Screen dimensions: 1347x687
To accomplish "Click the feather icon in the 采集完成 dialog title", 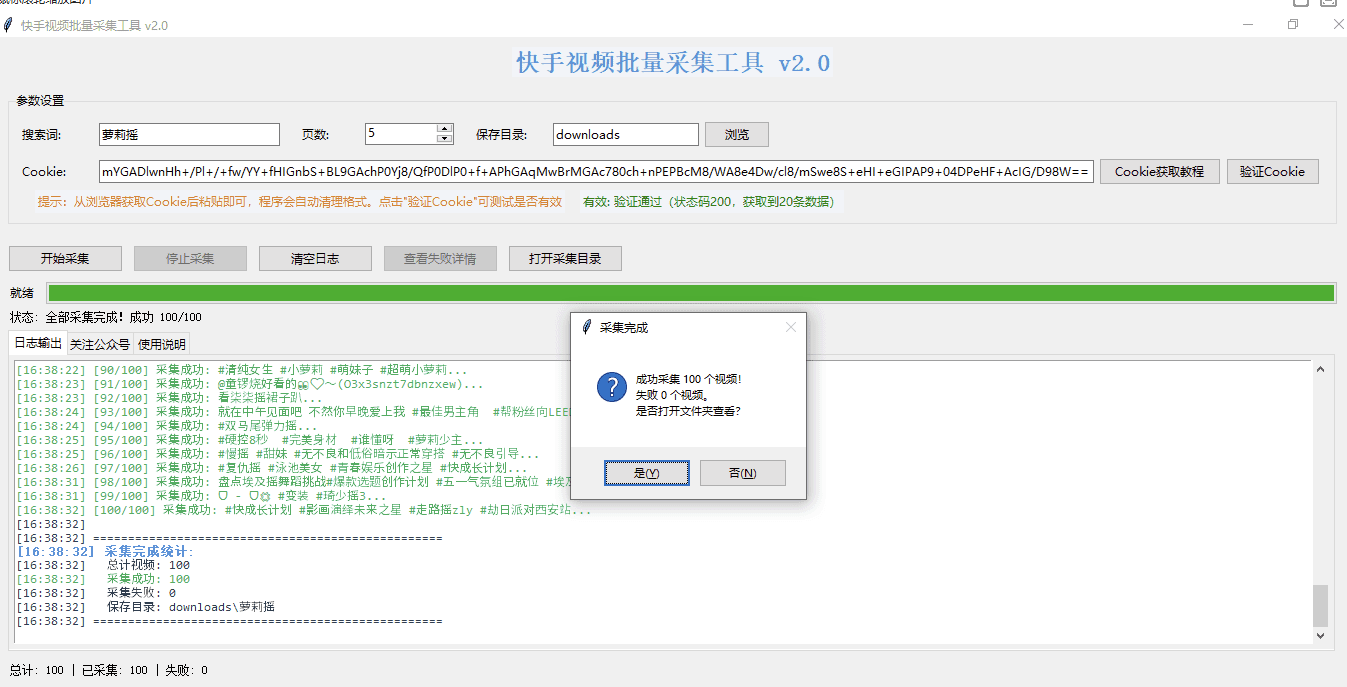I will 587,327.
